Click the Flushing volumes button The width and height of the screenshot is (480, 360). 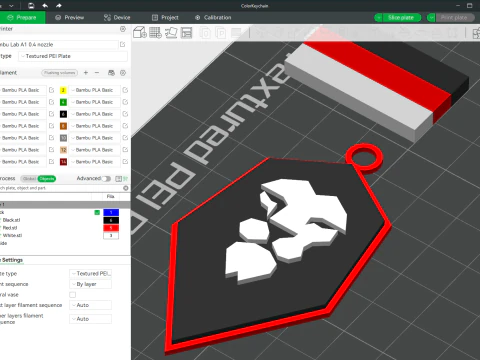pos(60,73)
